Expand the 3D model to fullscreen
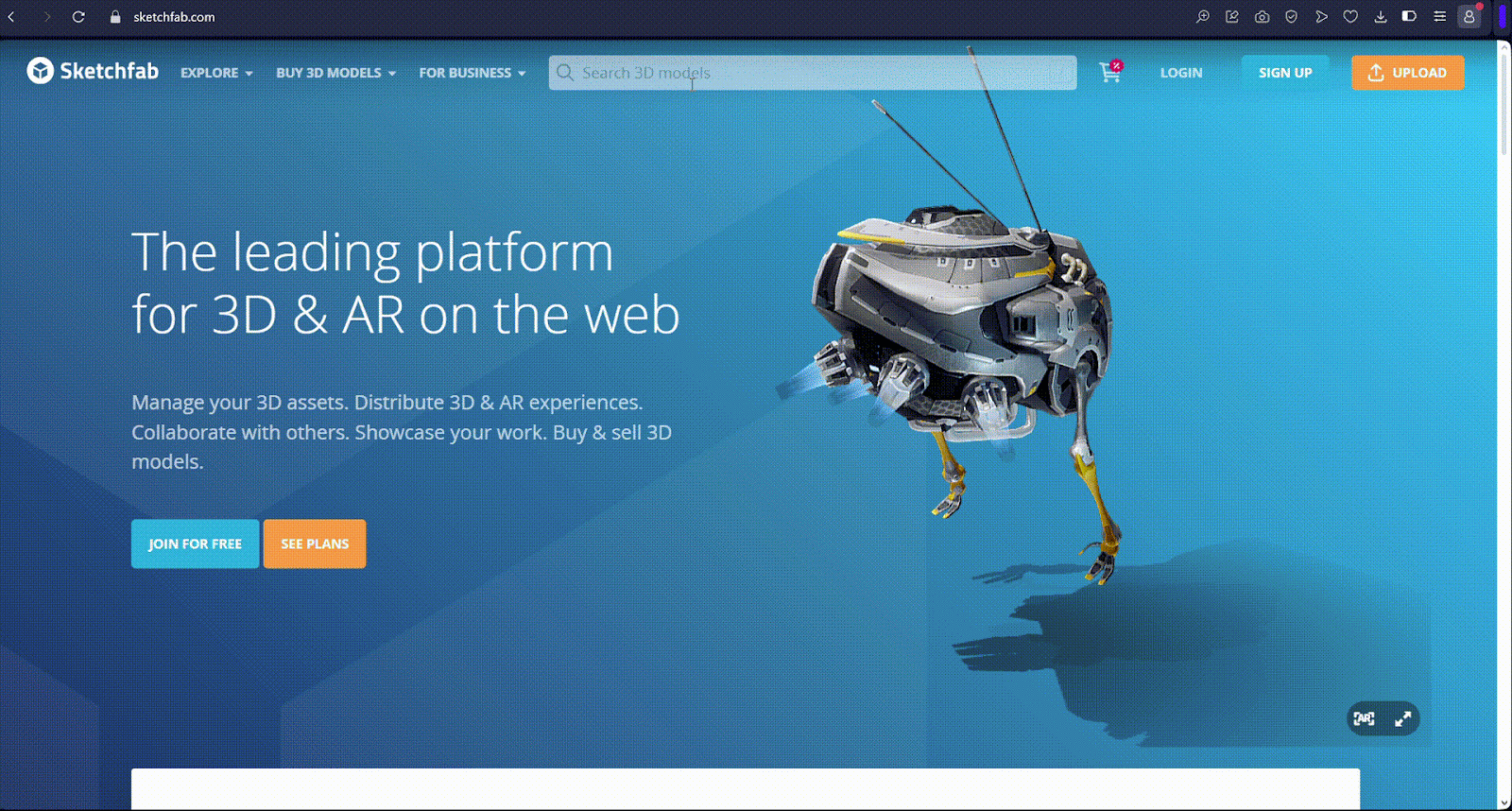 click(1403, 718)
